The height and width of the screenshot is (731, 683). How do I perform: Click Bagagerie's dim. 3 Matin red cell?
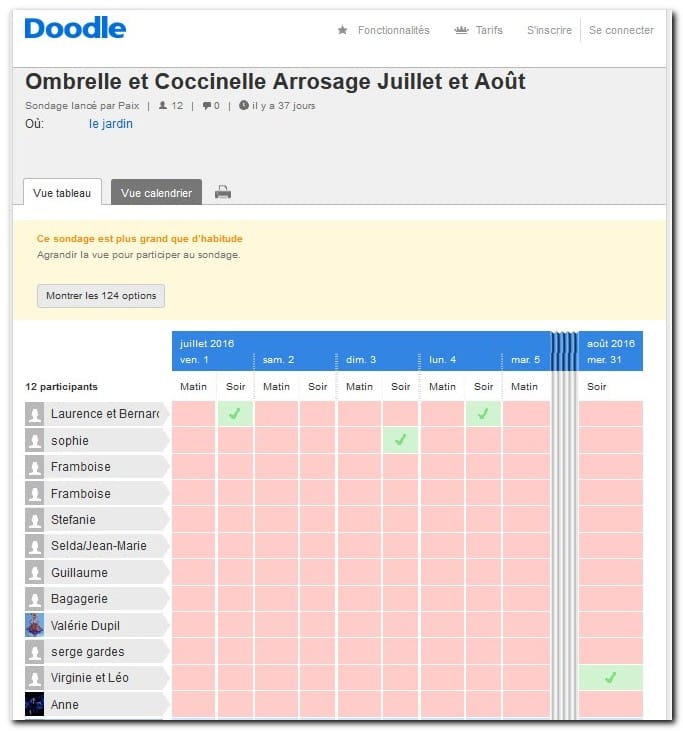pos(359,599)
